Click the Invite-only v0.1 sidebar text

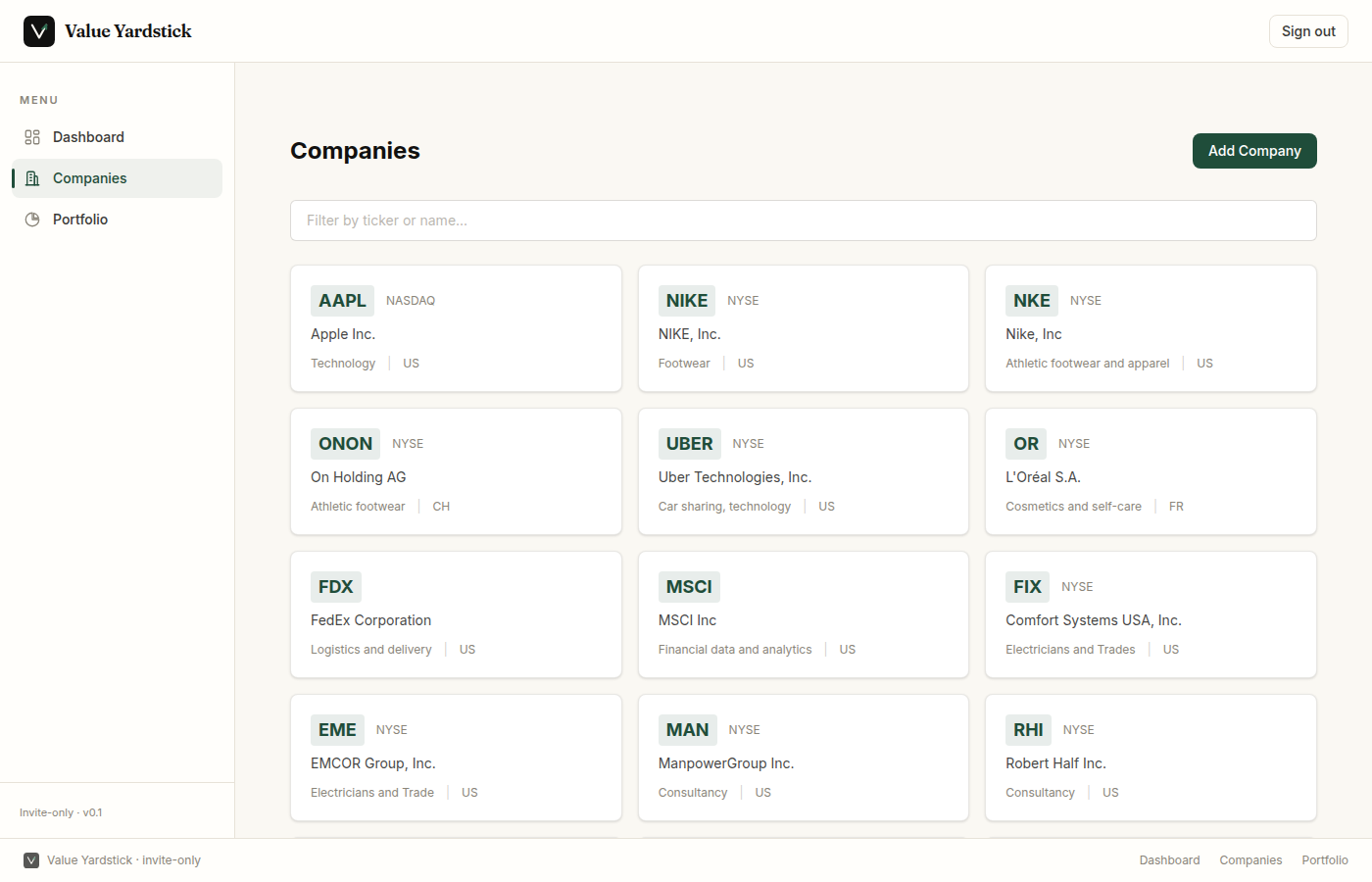(x=61, y=812)
